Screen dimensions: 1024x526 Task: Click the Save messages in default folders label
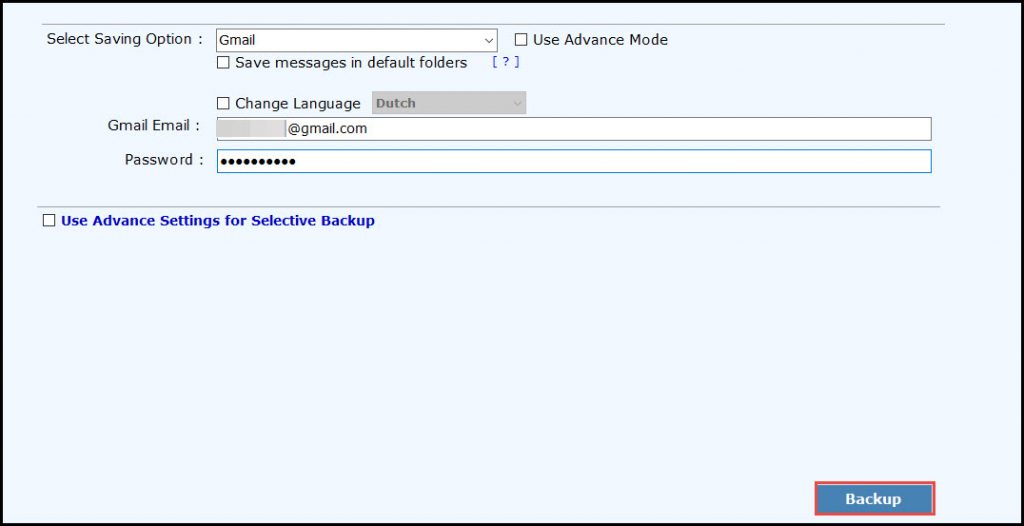coord(351,63)
